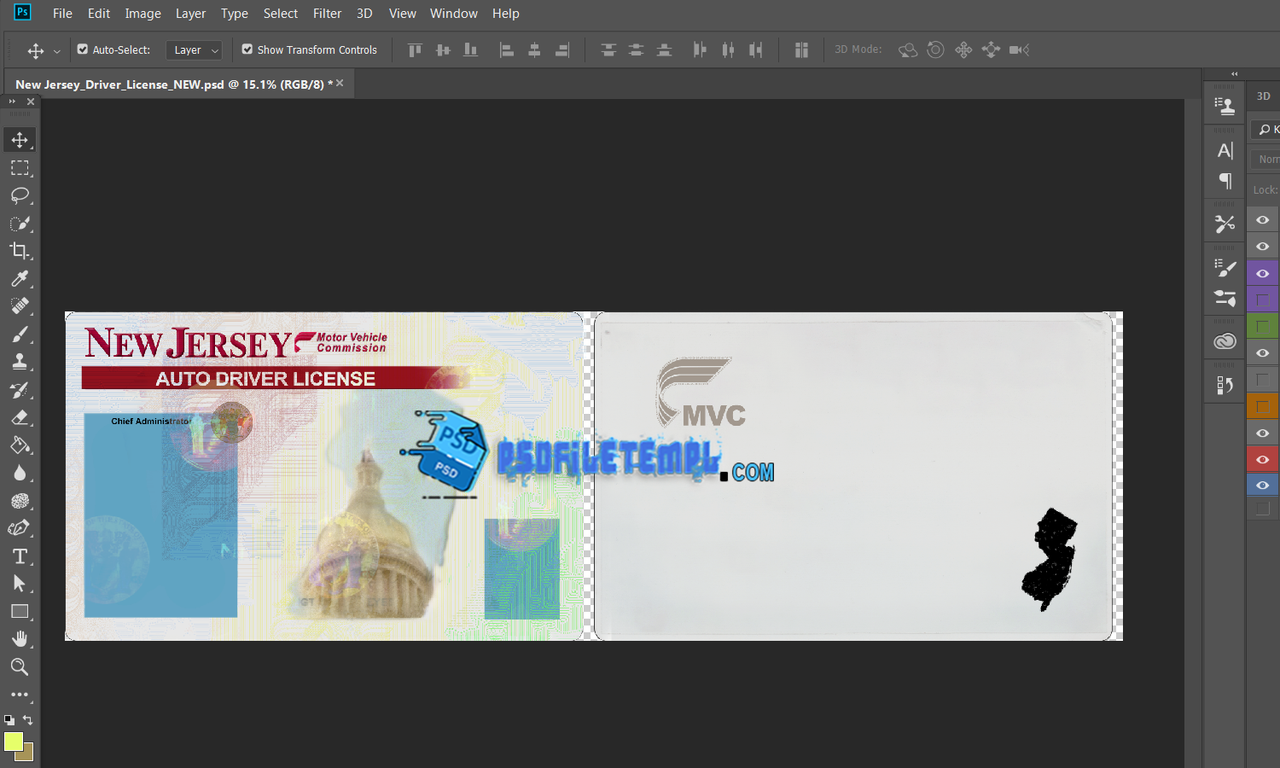
Task: Open the Clone Source panel icon
Action: (x=1225, y=105)
